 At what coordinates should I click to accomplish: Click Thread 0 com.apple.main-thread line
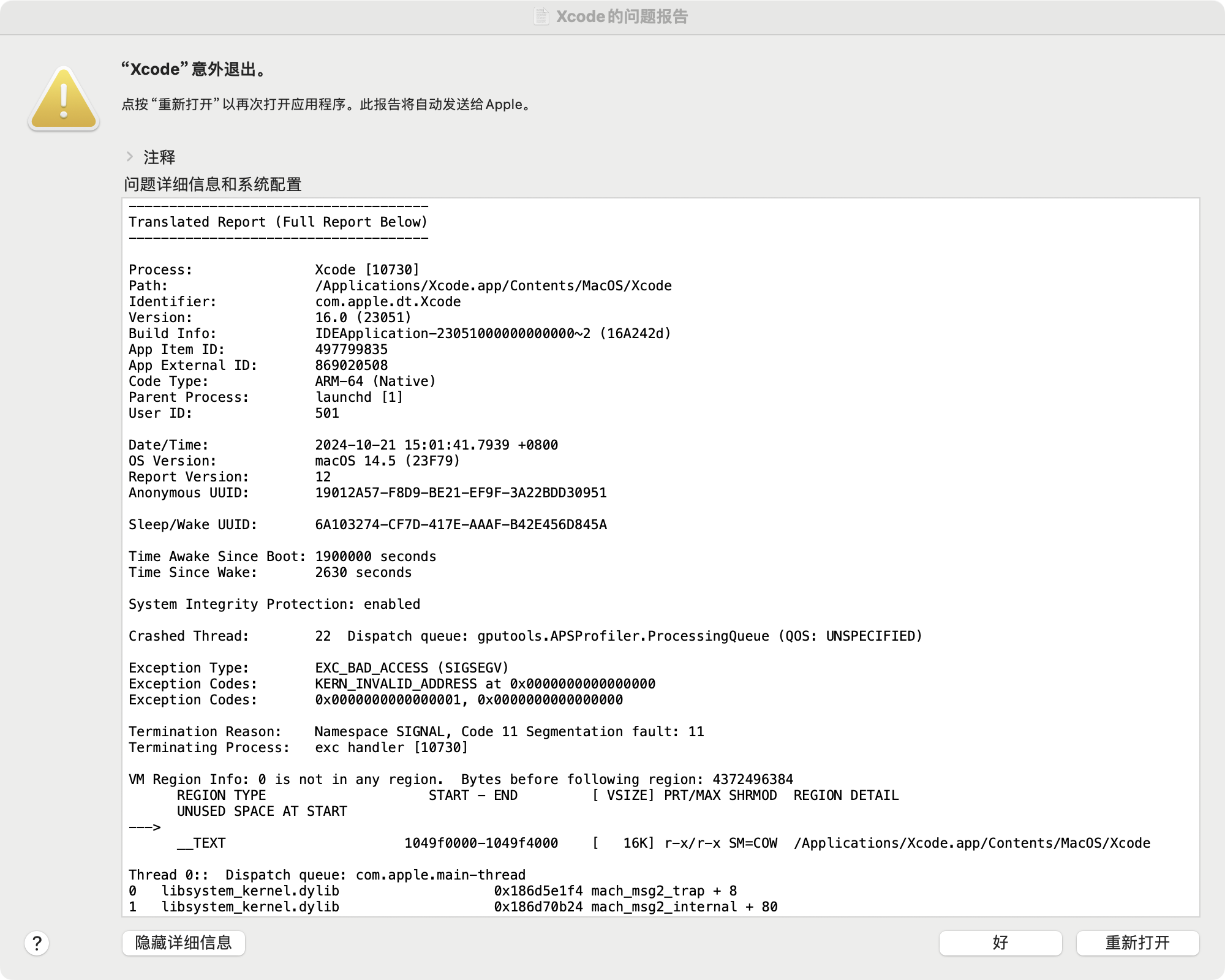point(327,875)
